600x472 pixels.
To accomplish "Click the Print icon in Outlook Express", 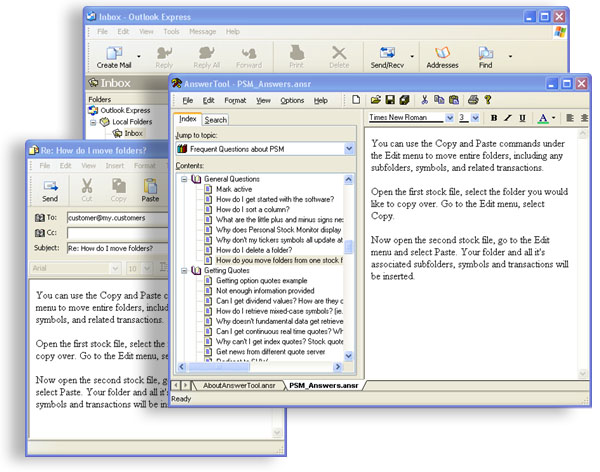I will (297, 57).
